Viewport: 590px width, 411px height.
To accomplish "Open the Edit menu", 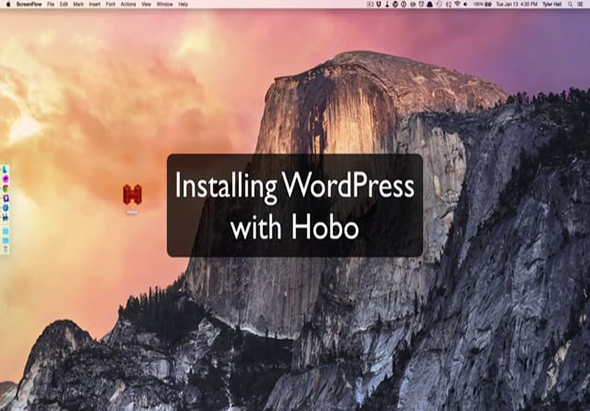I will [64, 4].
